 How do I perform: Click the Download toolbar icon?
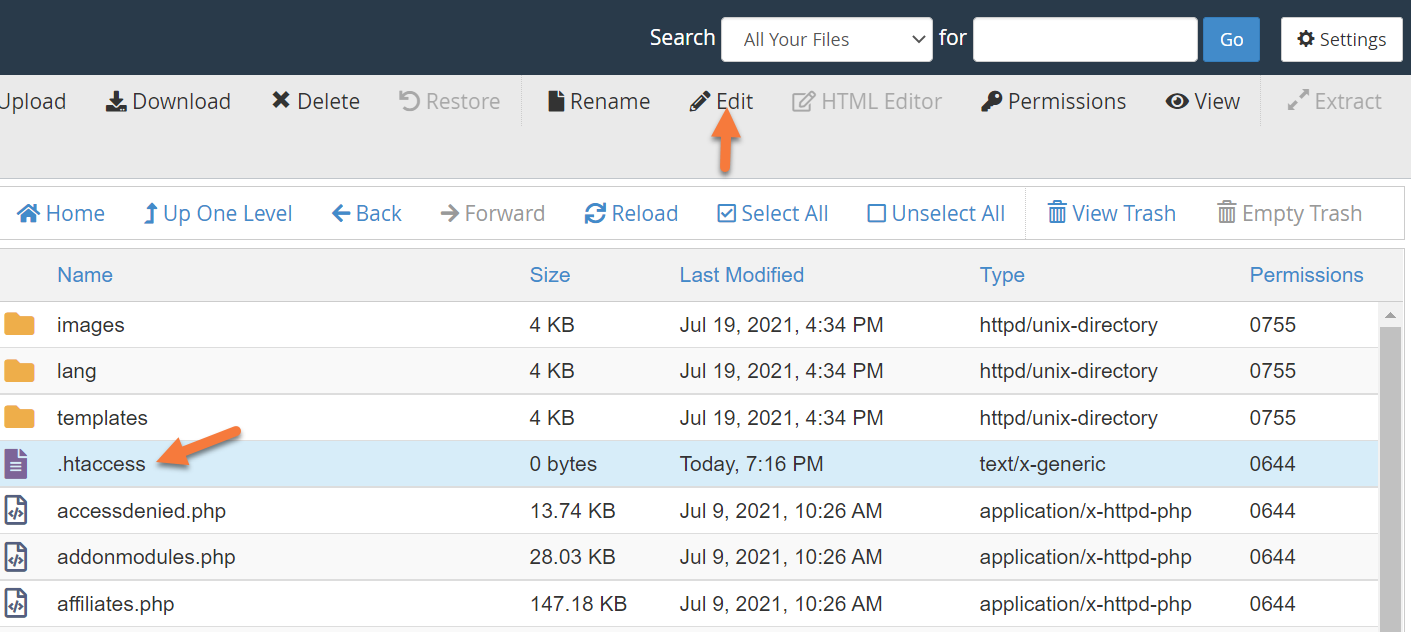pyautogui.click(x=117, y=102)
